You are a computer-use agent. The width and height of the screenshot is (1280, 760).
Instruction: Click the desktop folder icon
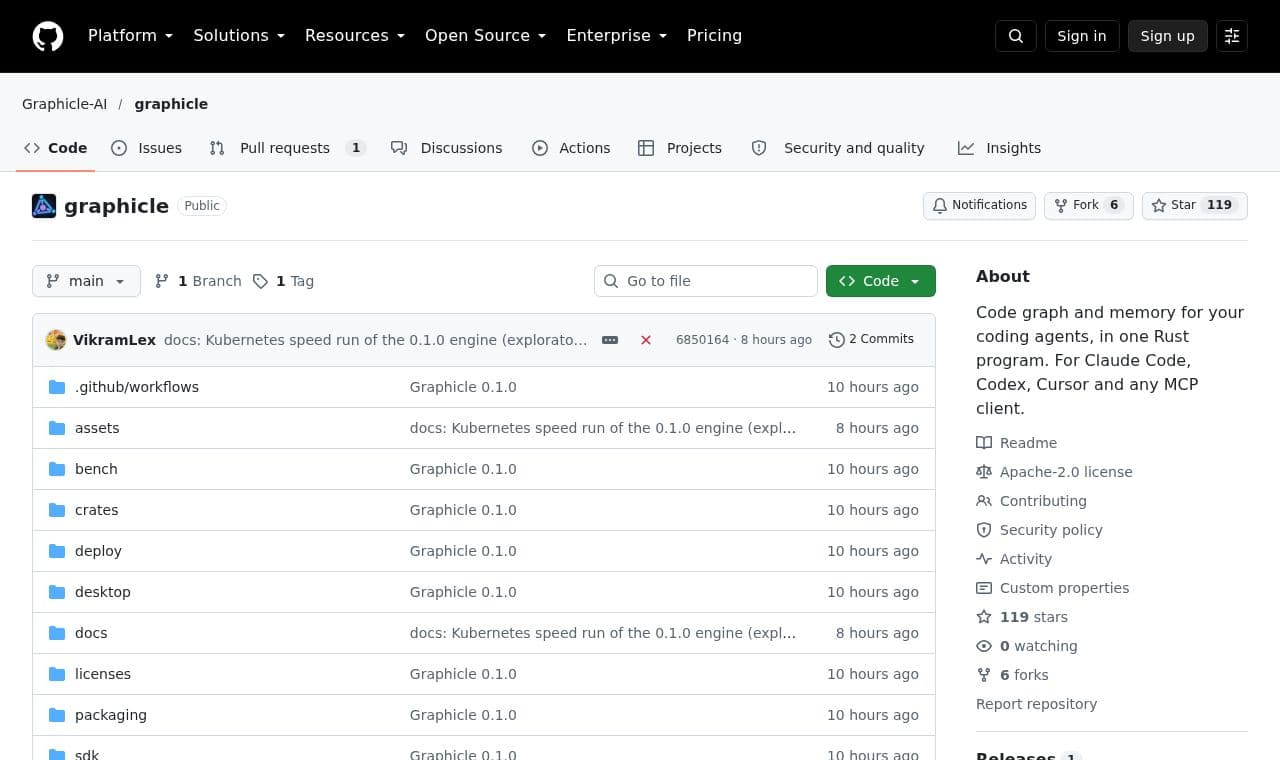(x=57, y=592)
